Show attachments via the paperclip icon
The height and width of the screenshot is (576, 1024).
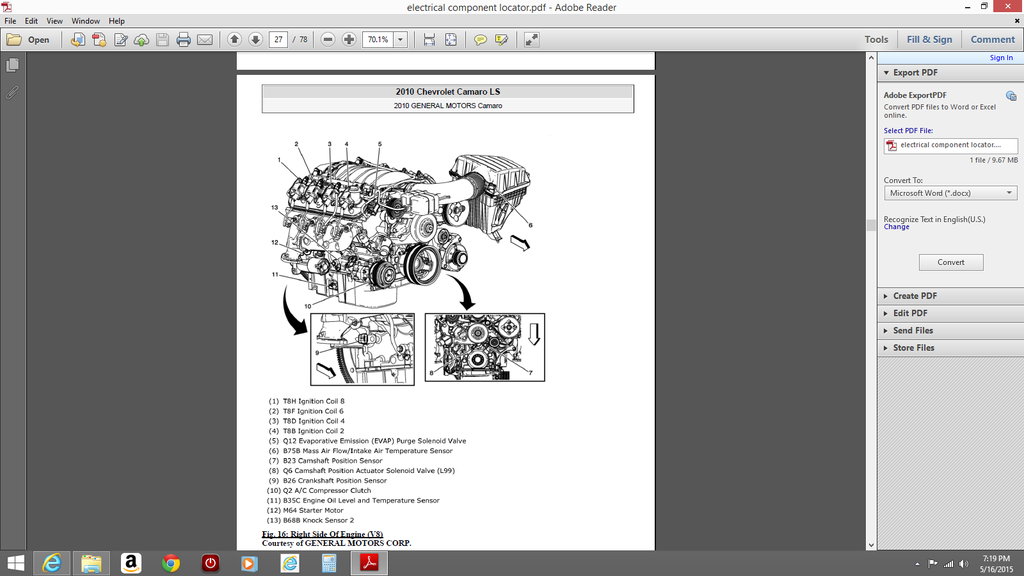tap(13, 92)
